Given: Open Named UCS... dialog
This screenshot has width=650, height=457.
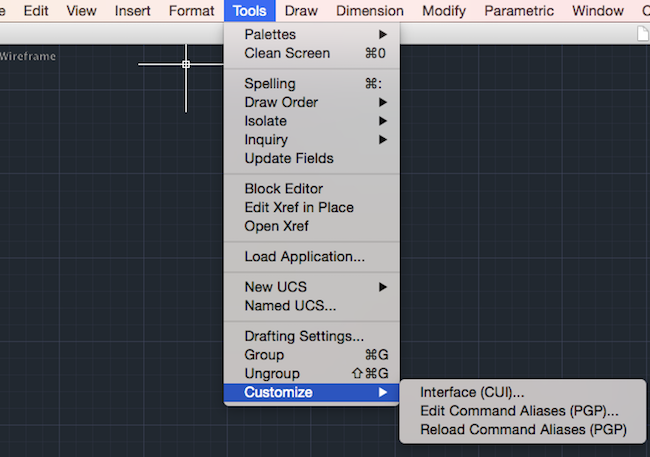Looking at the screenshot, I should [312, 306].
